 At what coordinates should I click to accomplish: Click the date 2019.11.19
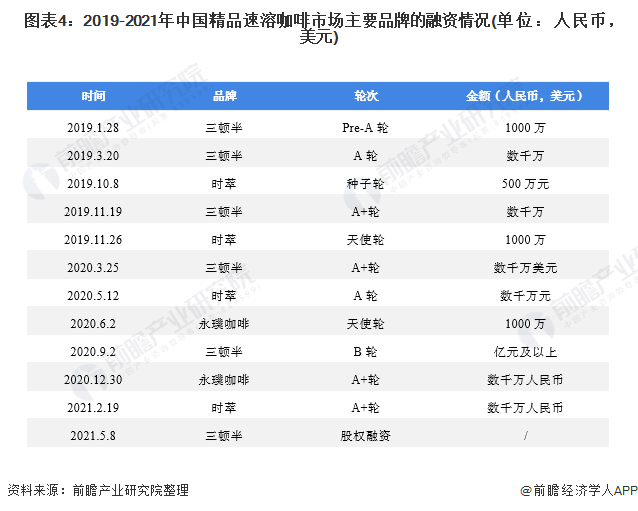[93, 212]
